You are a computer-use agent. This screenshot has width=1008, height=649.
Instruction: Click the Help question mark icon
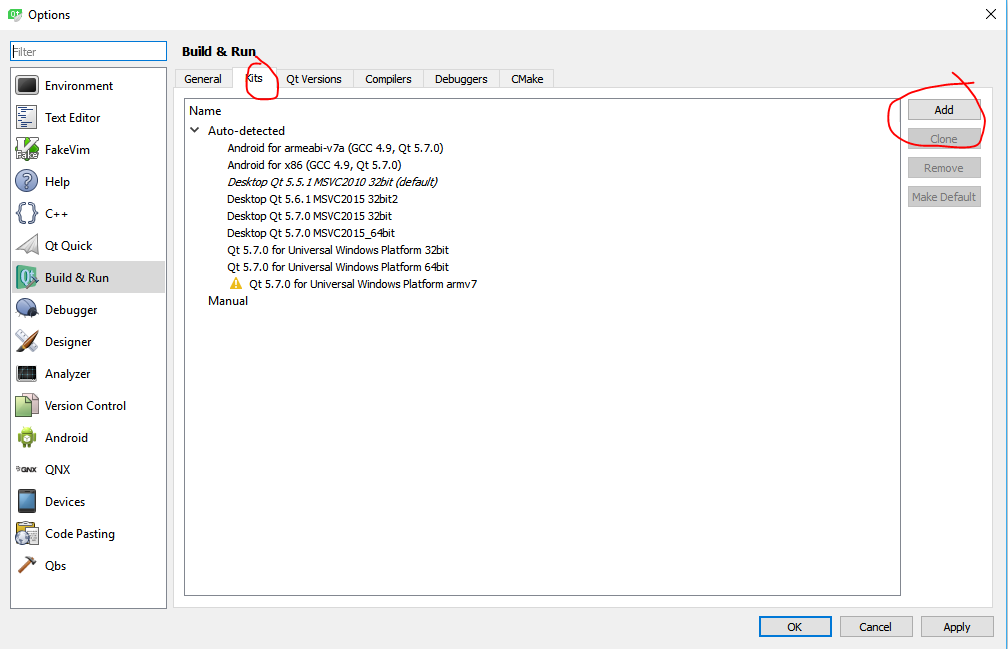pos(27,182)
